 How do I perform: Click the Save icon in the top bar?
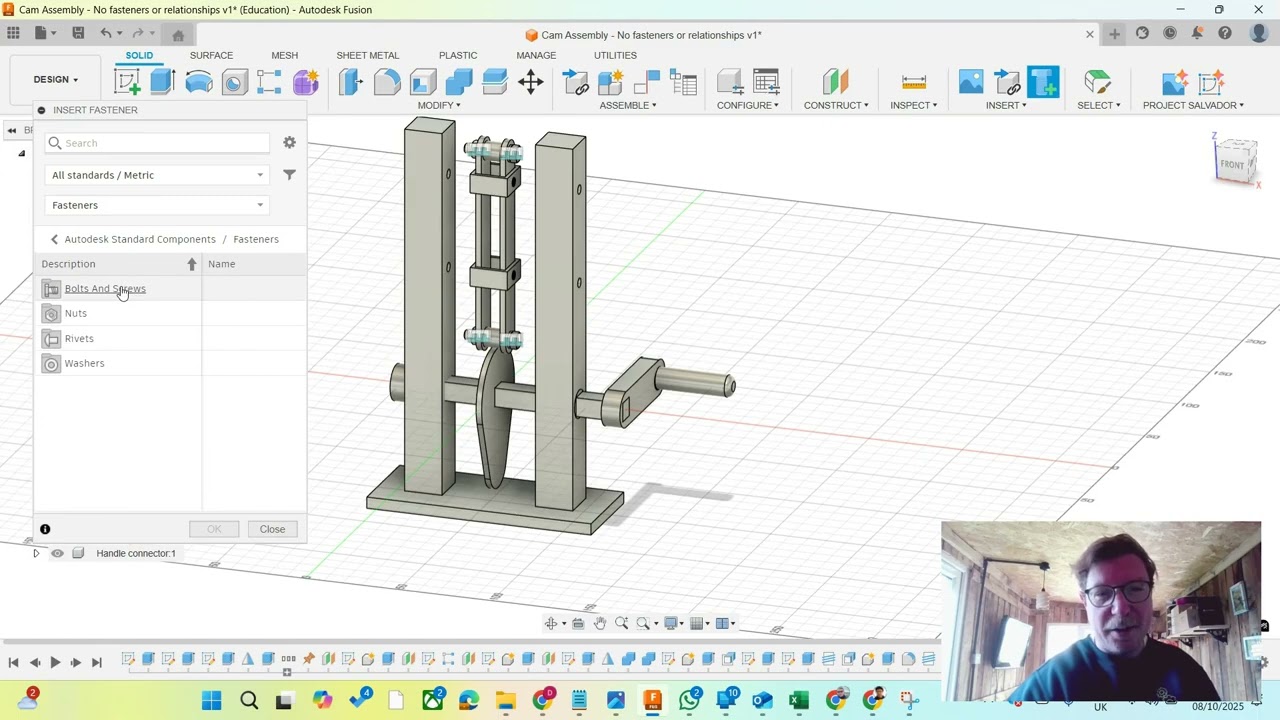78,33
